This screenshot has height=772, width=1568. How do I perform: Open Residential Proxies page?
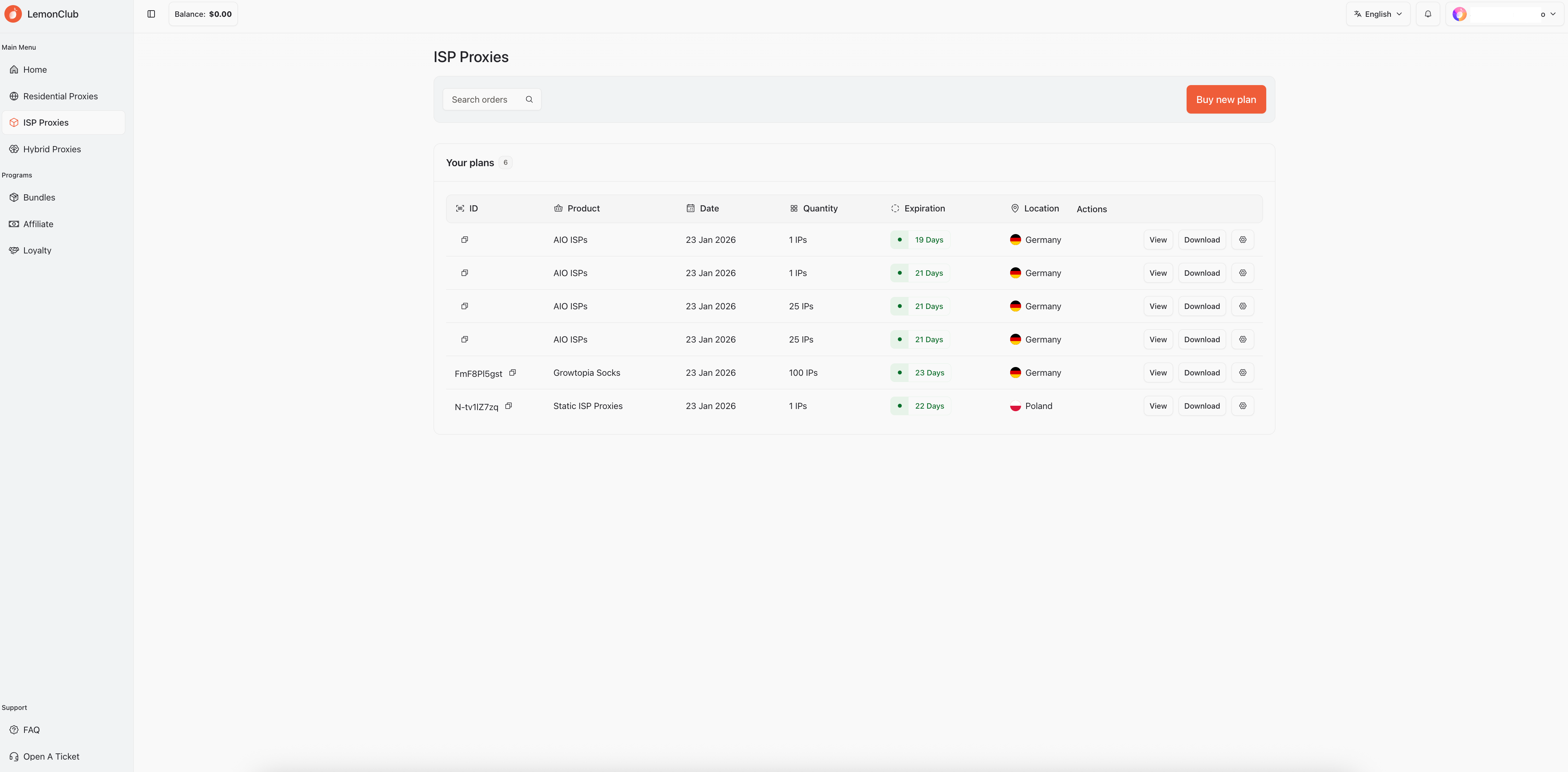pyautogui.click(x=63, y=96)
